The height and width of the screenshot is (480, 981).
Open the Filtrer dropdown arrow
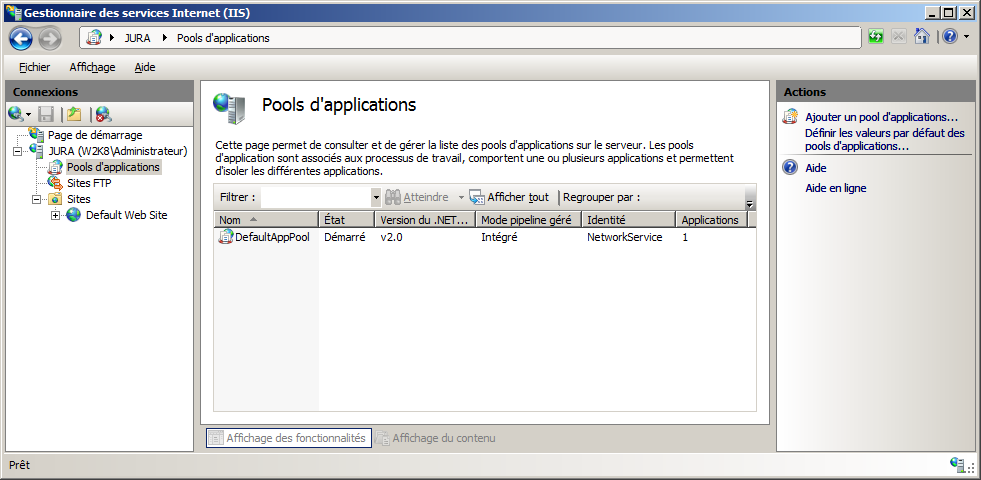(x=376, y=198)
